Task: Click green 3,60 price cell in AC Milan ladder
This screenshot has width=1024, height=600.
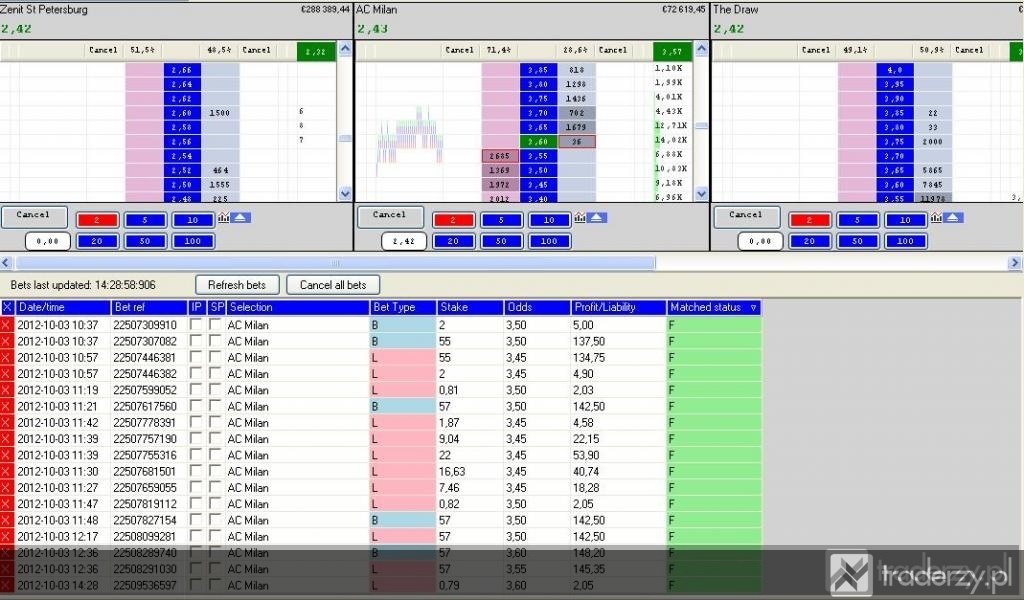Action: coord(538,142)
